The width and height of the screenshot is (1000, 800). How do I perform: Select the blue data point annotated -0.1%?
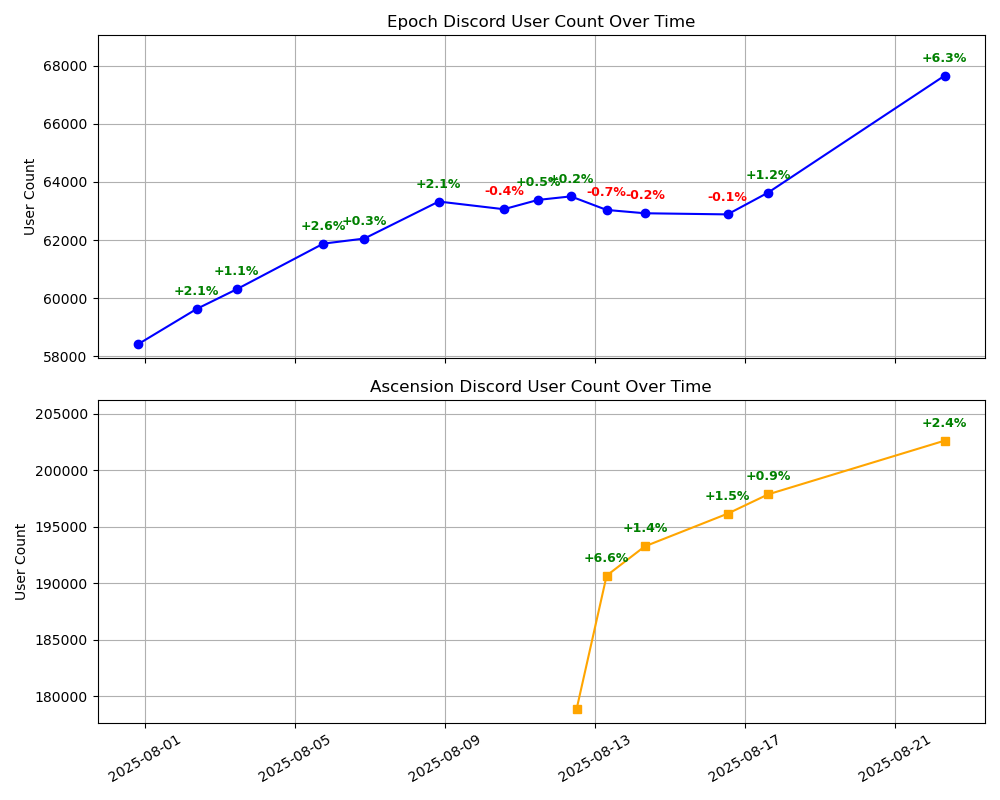click(x=728, y=214)
